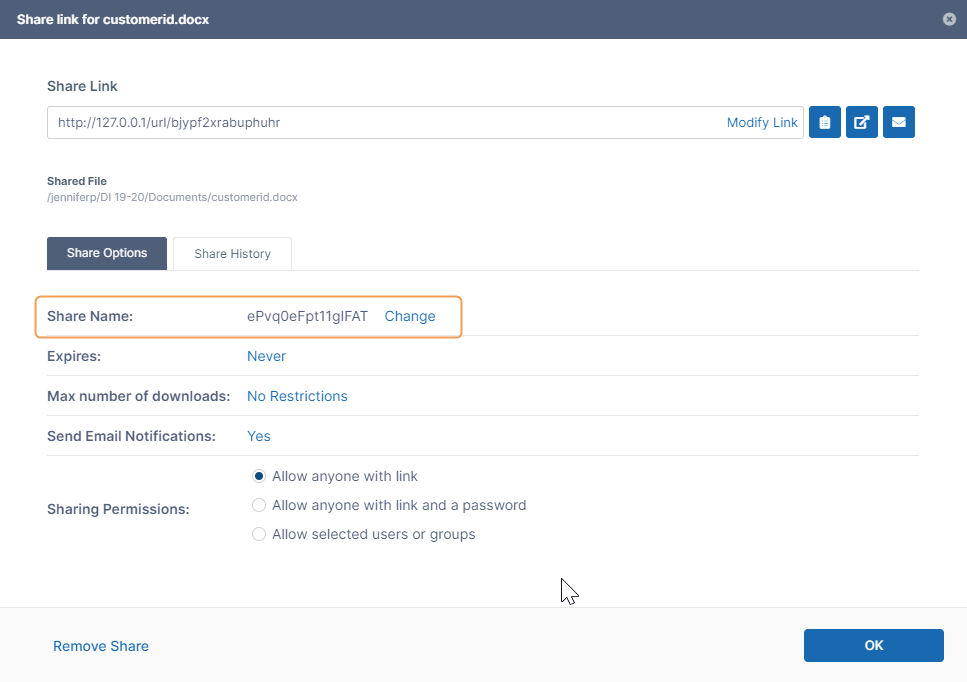Click the shared file path text
The height and width of the screenshot is (682, 967).
click(172, 197)
